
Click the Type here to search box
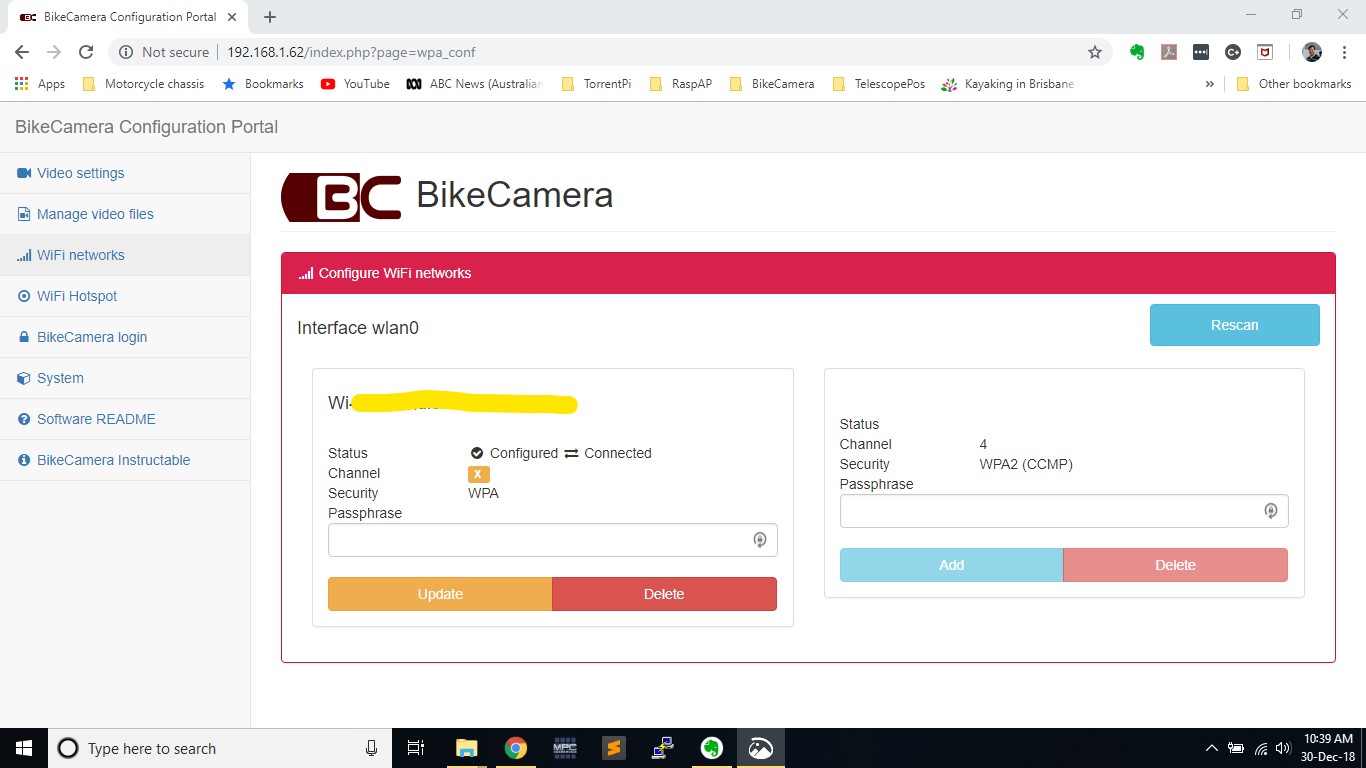222,748
